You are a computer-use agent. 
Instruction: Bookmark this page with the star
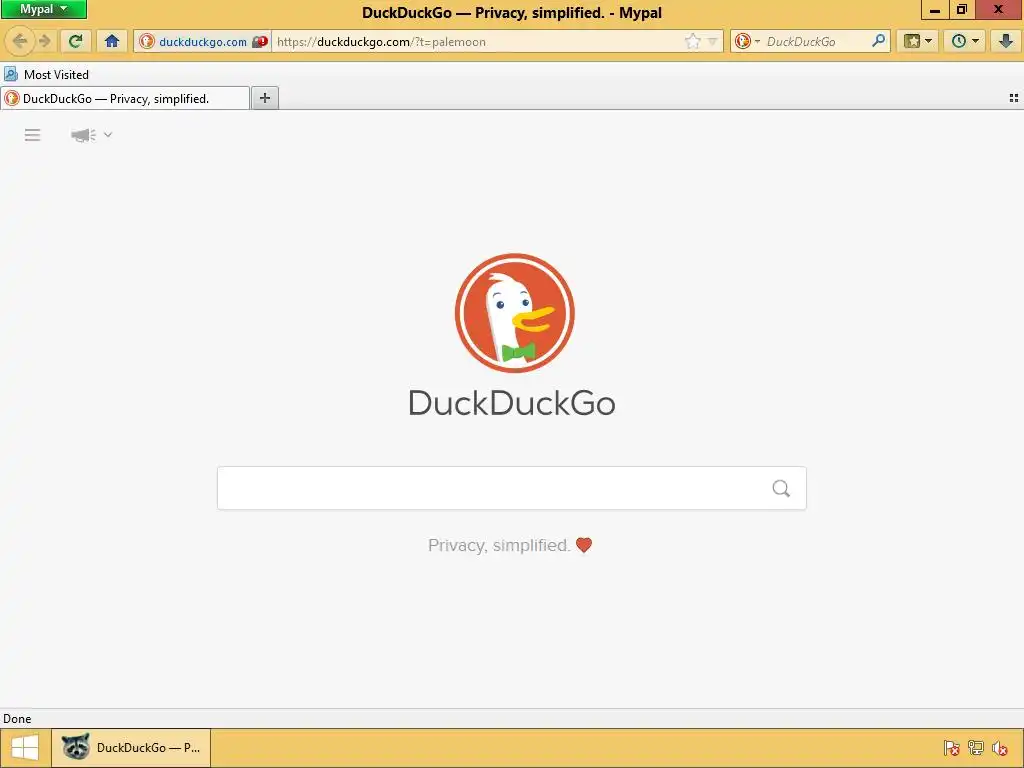(x=692, y=42)
